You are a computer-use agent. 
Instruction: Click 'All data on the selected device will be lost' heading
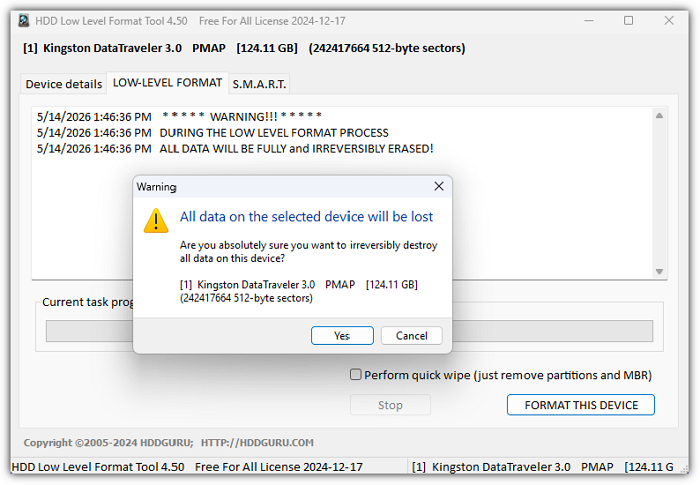click(306, 217)
